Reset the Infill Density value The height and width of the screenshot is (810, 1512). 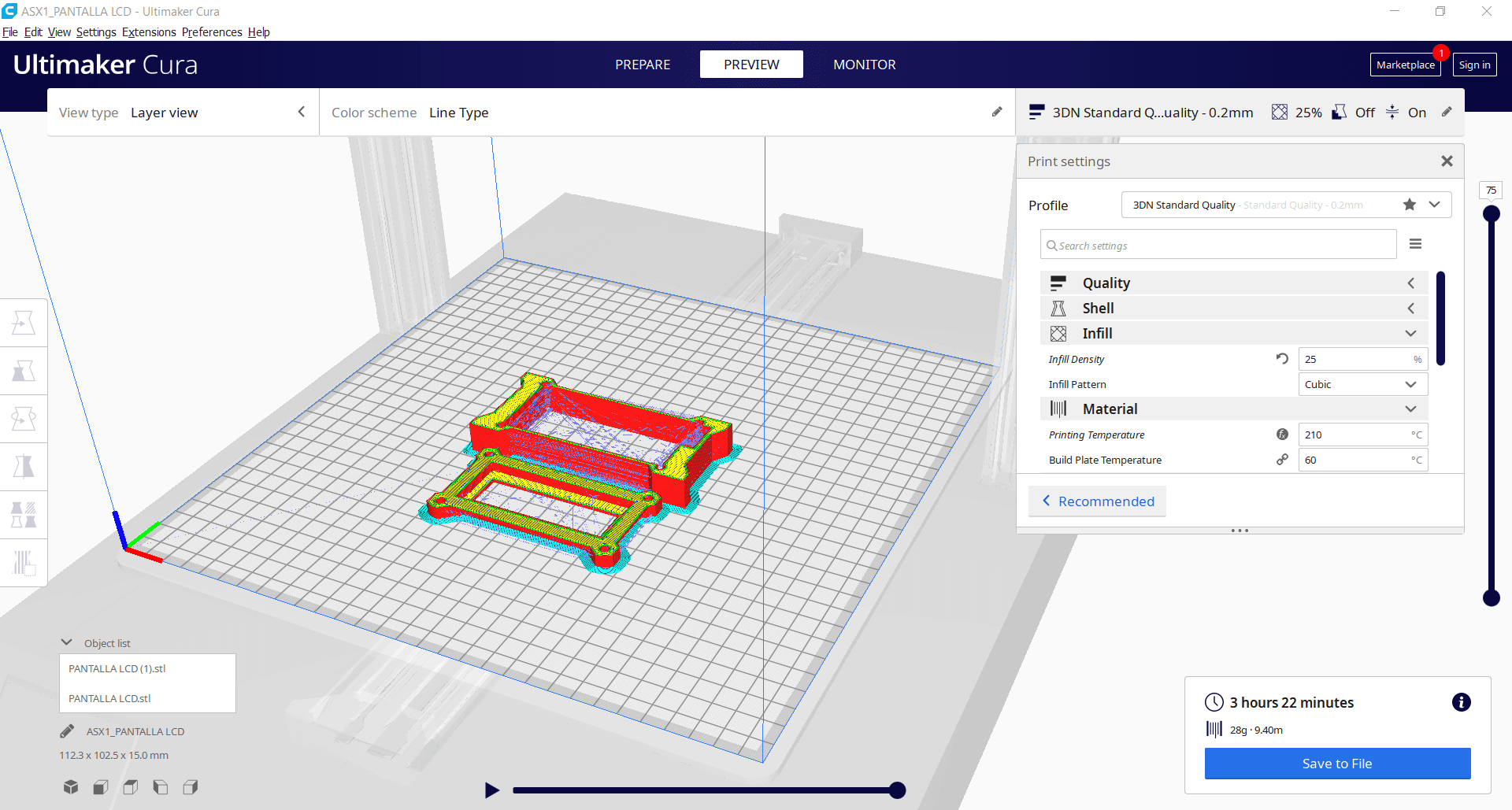(1282, 359)
